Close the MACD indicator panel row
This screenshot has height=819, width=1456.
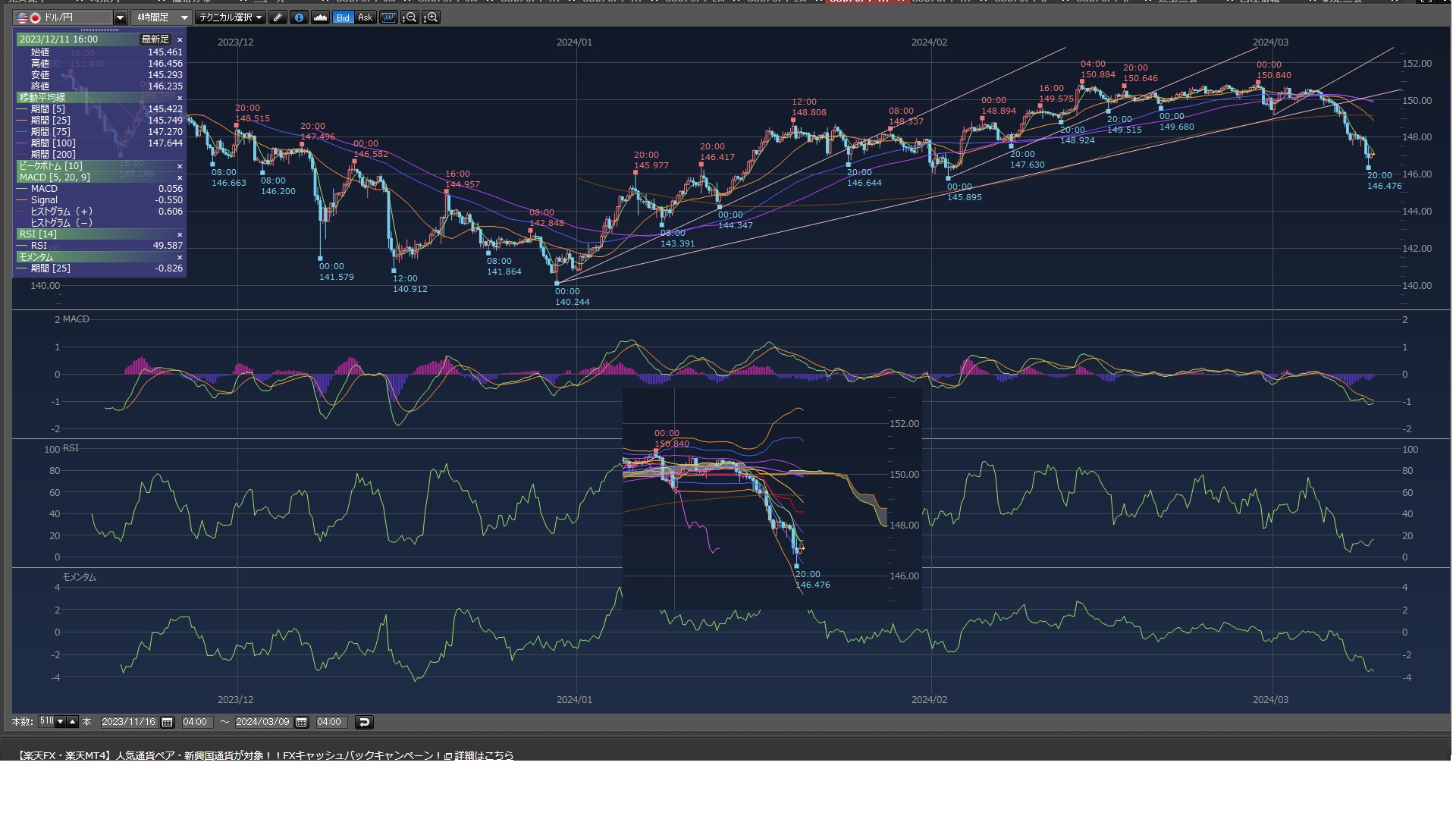click(x=180, y=177)
